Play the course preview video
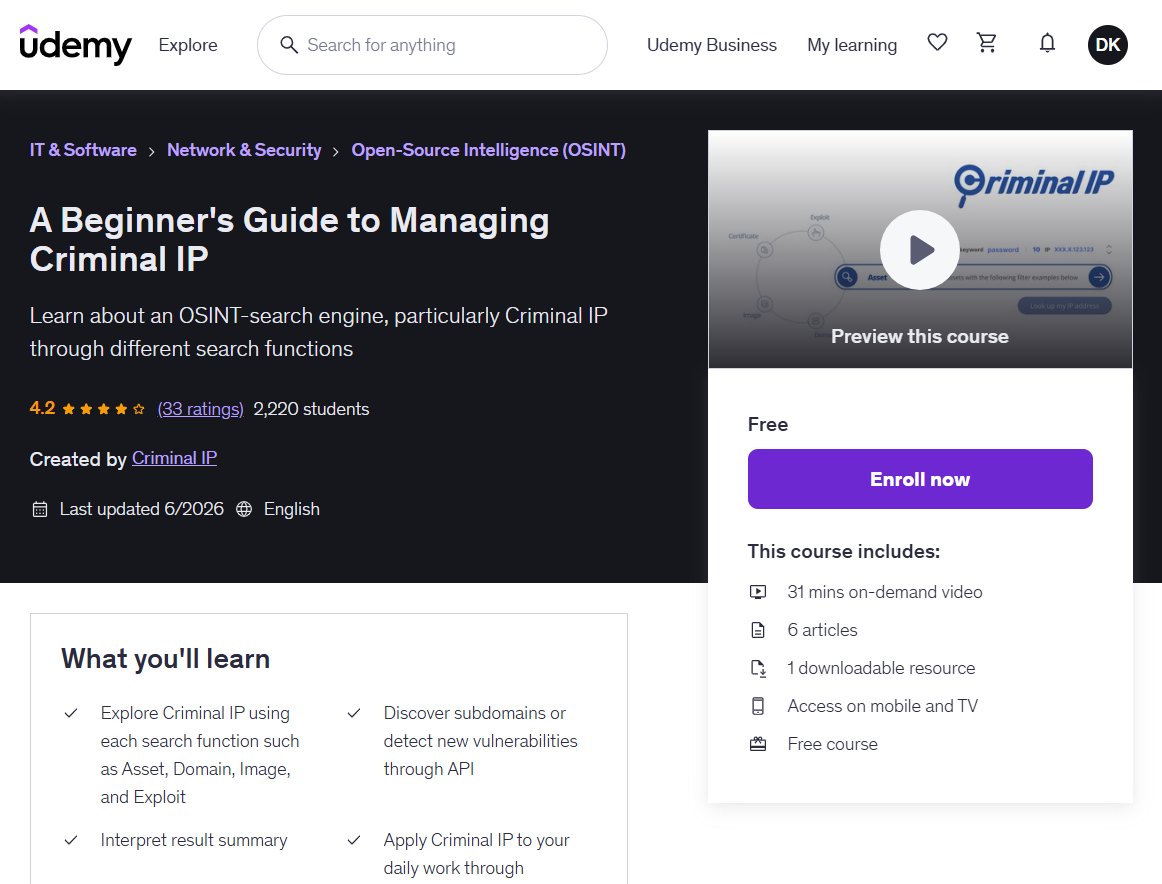This screenshot has height=884, width=1162. pos(920,250)
